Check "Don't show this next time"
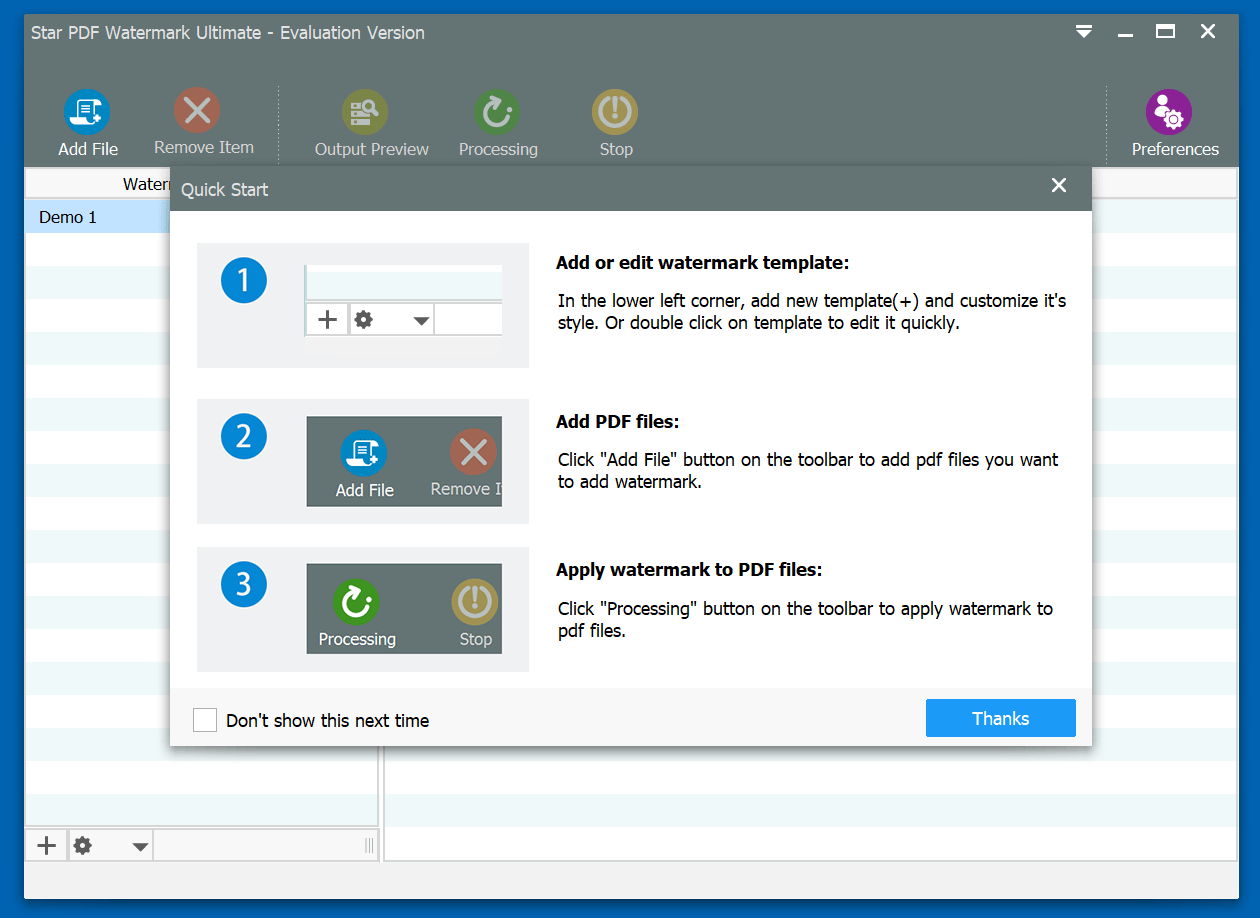The width and height of the screenshot is (1260, 918). pos(205,720)
